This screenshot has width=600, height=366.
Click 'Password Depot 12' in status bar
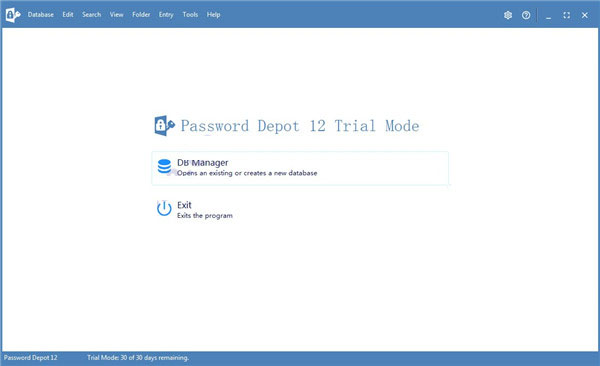point(31,358)
